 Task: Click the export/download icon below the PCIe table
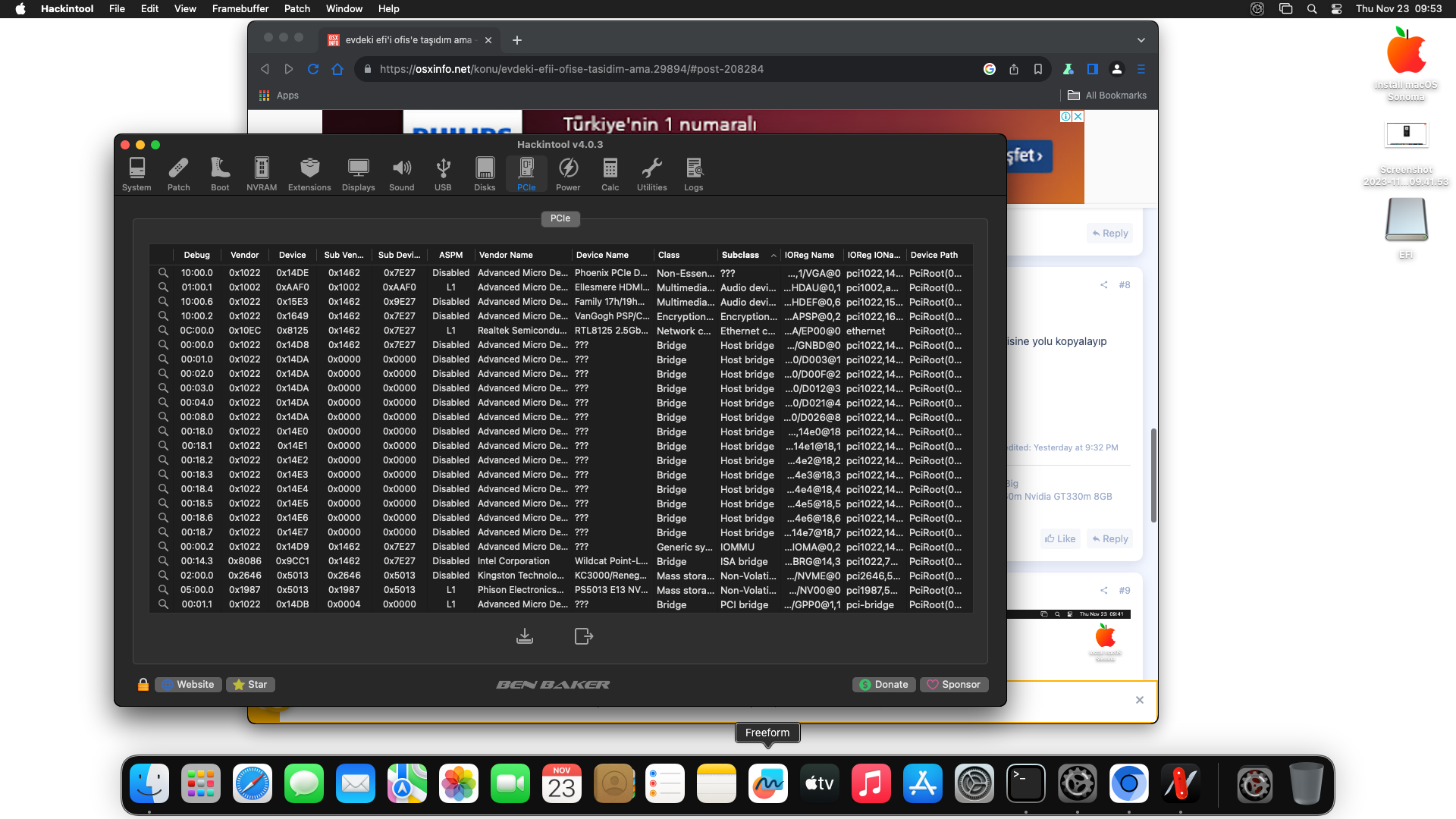pos(525,636)
